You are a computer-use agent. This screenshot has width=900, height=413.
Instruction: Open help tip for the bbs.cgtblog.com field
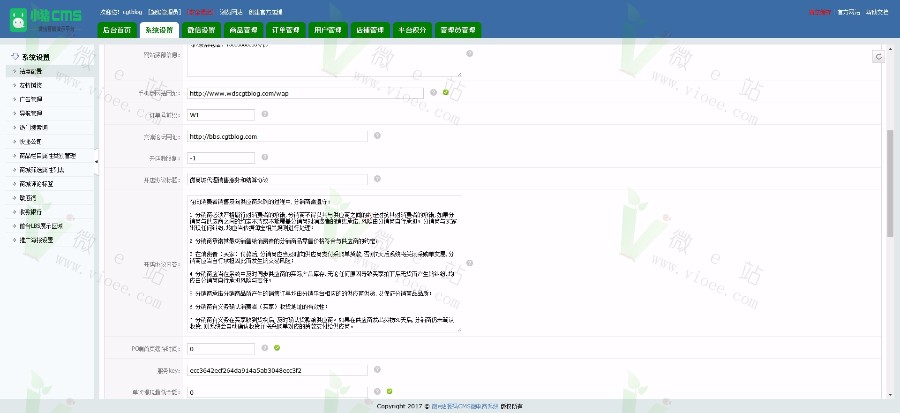point(377,136)
